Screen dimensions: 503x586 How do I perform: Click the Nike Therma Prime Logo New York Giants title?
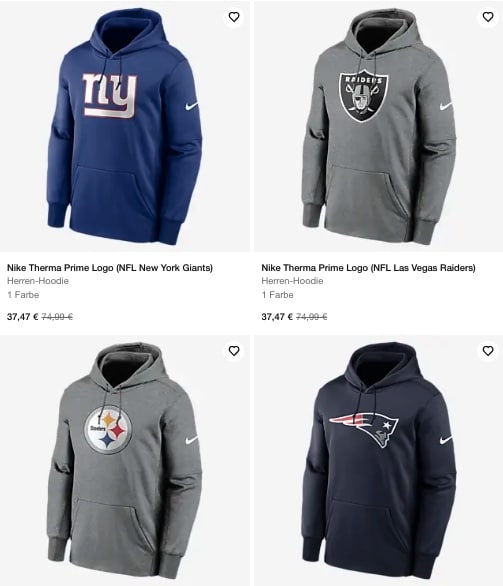tap(110, 268)
